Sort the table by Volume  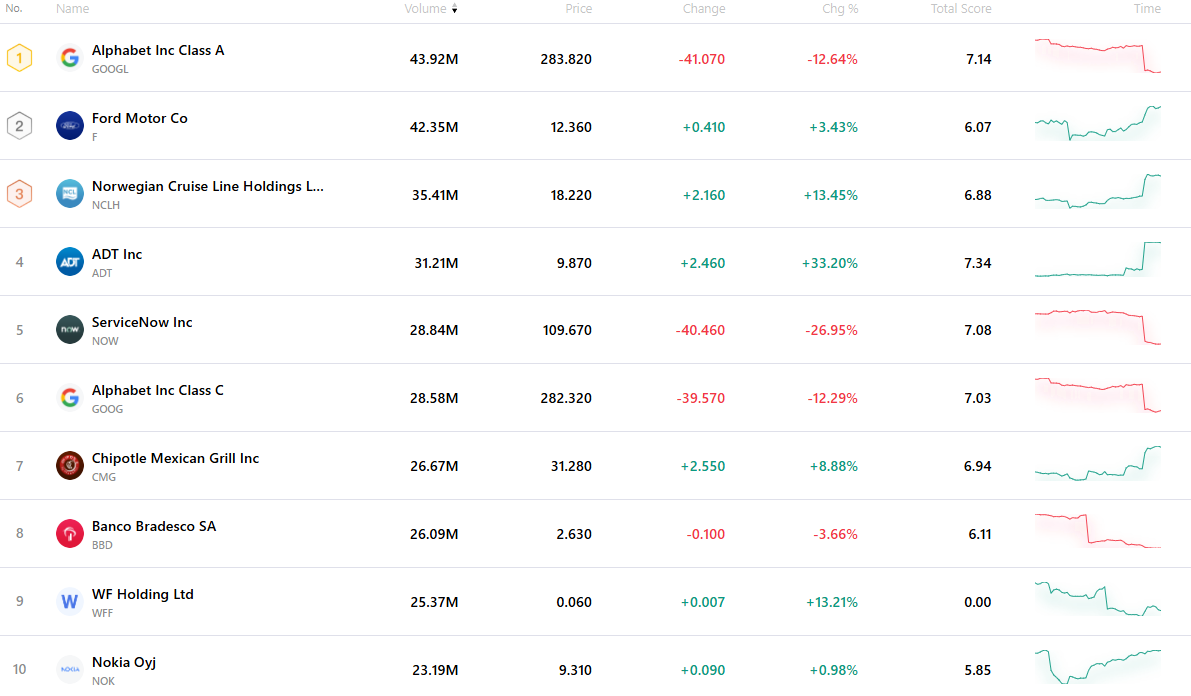coord(431,8)
